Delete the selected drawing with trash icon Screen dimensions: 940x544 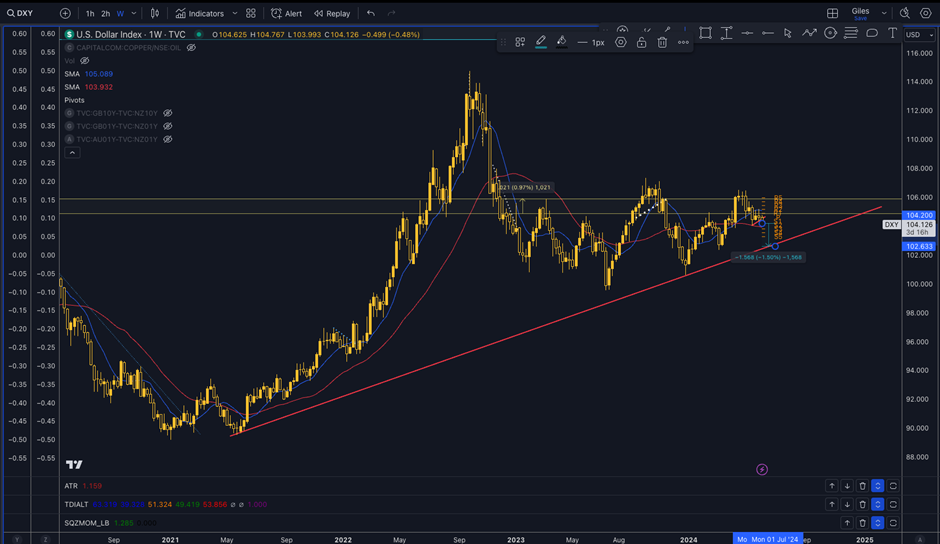coord(662,42)
